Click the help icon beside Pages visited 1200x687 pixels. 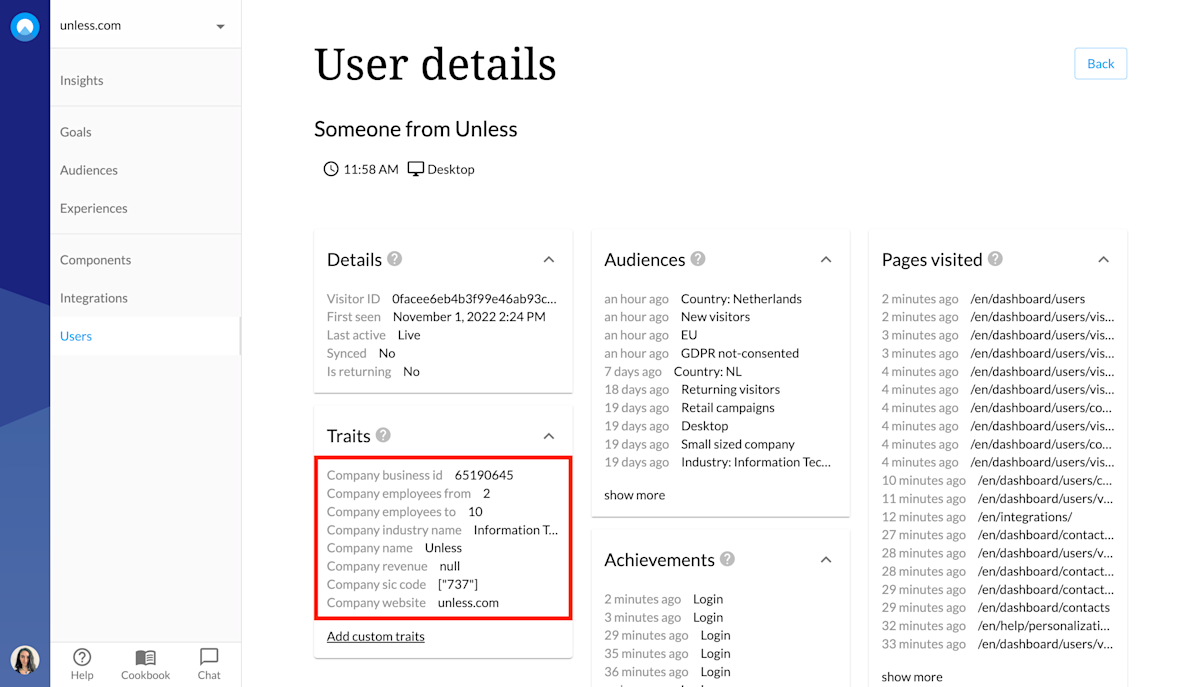[x=995, y=258]
